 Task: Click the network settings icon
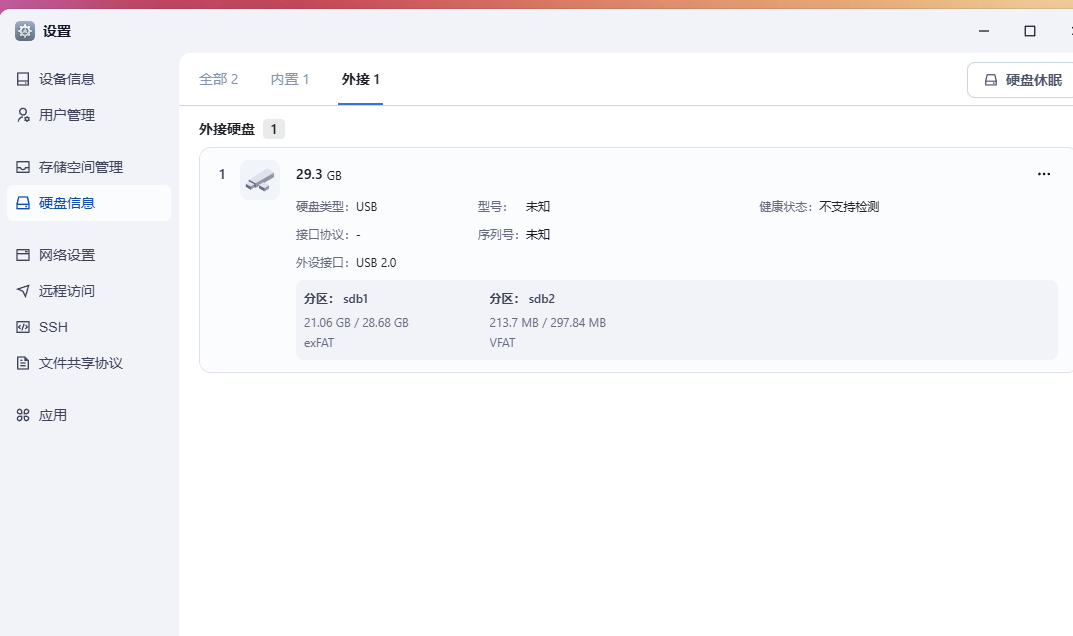23,255
